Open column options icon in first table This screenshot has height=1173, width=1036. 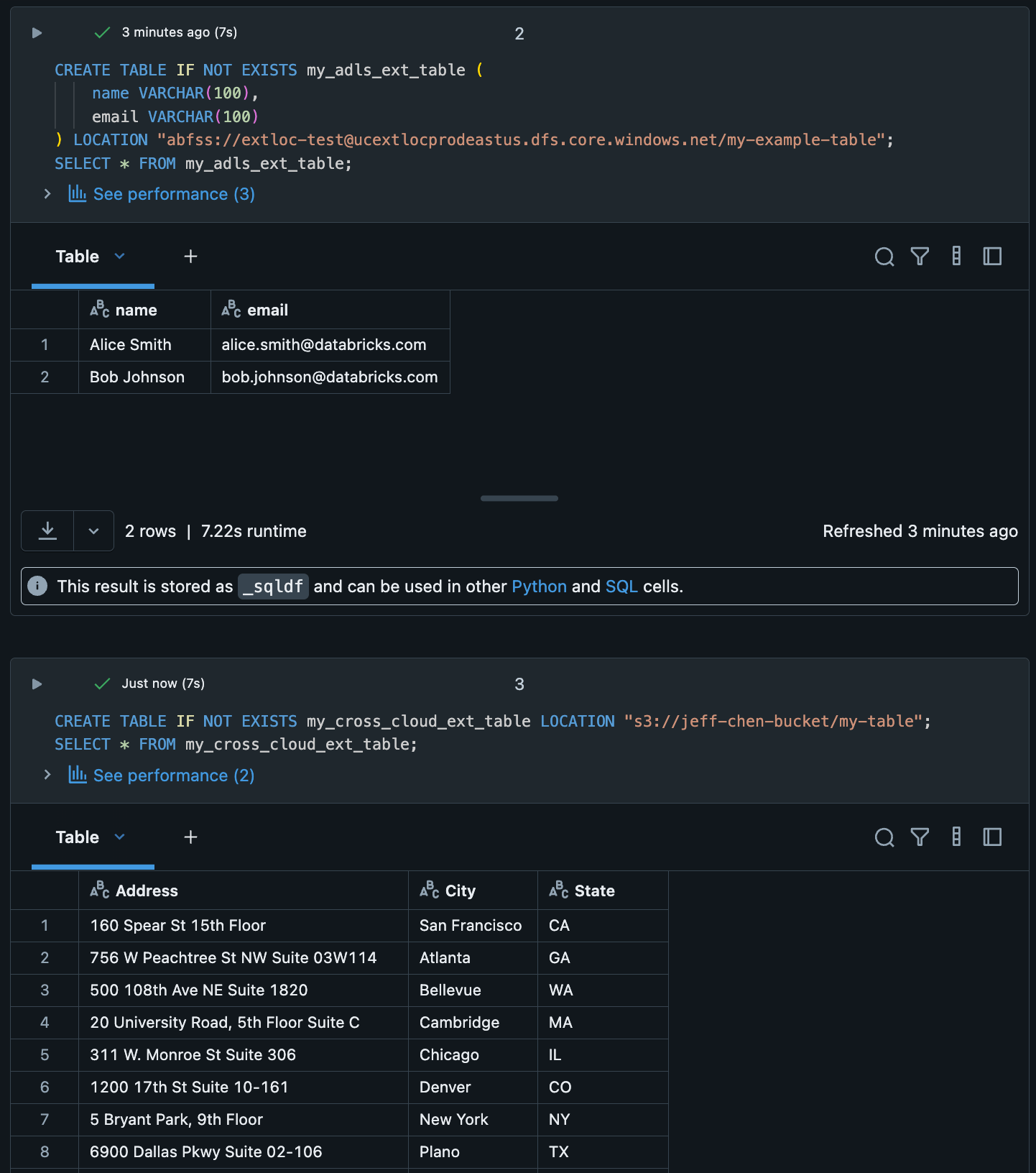click(x=956, y=257)
